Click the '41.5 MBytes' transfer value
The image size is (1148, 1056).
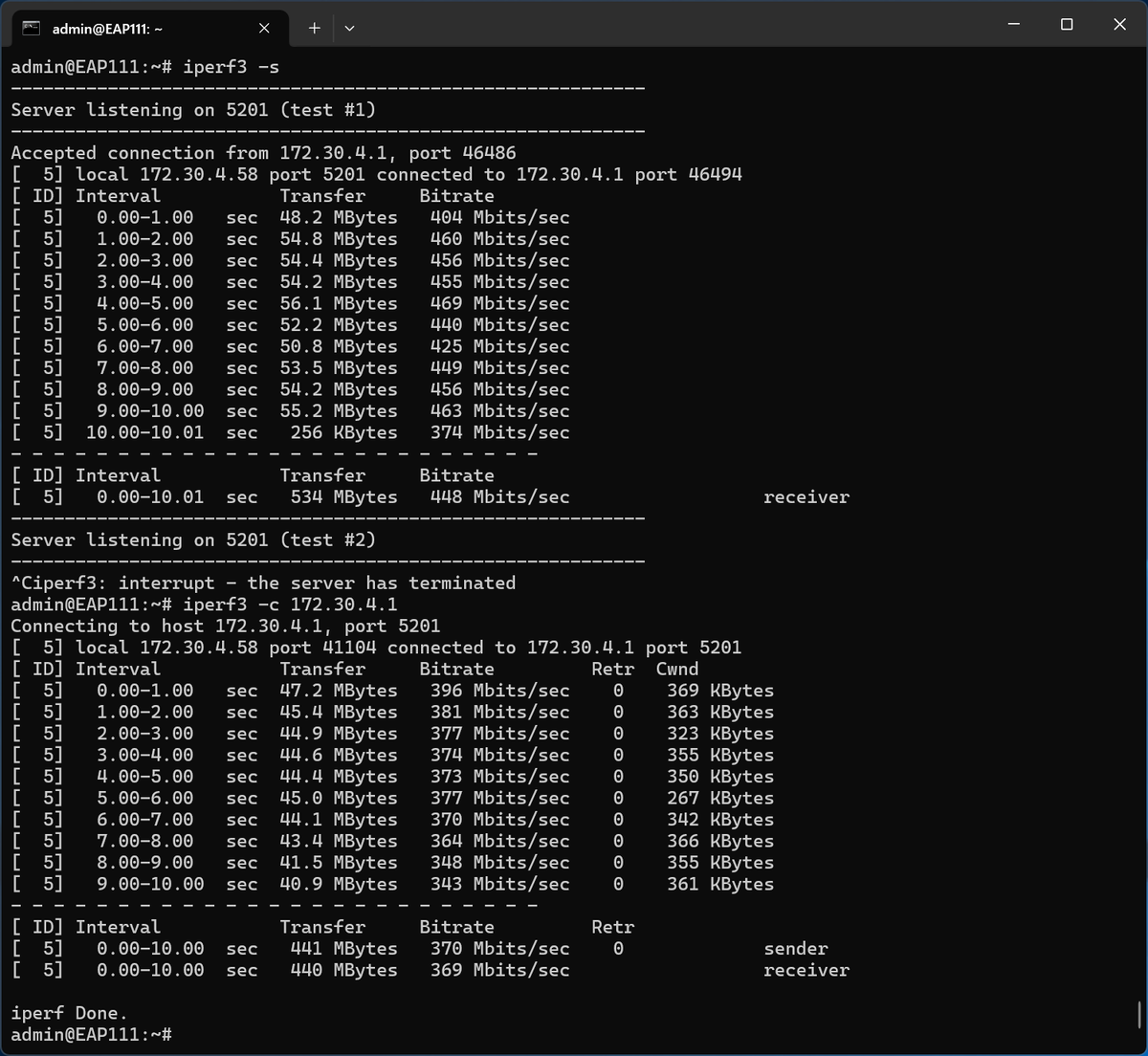339,863
